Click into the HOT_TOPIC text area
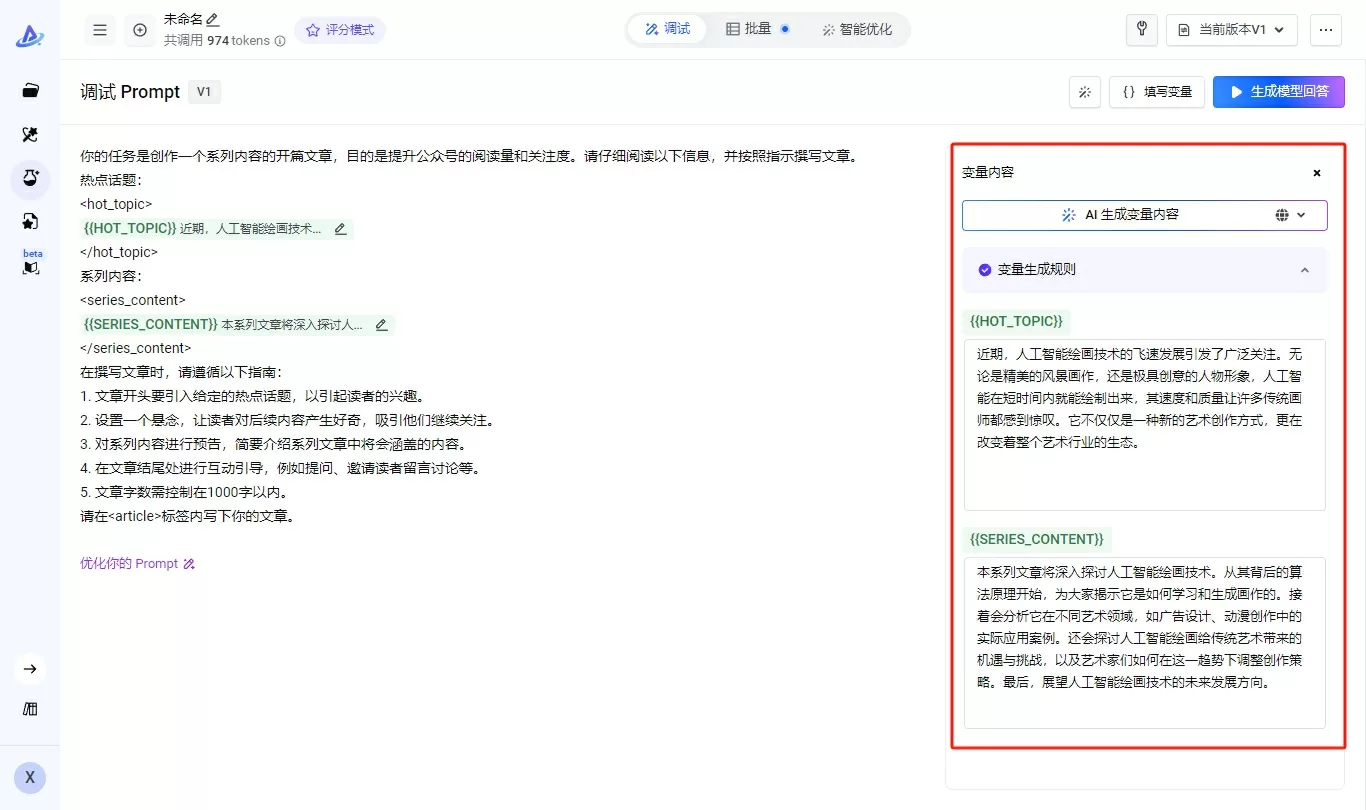This screenshot has height=810, width=1366. coord(1145,425)
